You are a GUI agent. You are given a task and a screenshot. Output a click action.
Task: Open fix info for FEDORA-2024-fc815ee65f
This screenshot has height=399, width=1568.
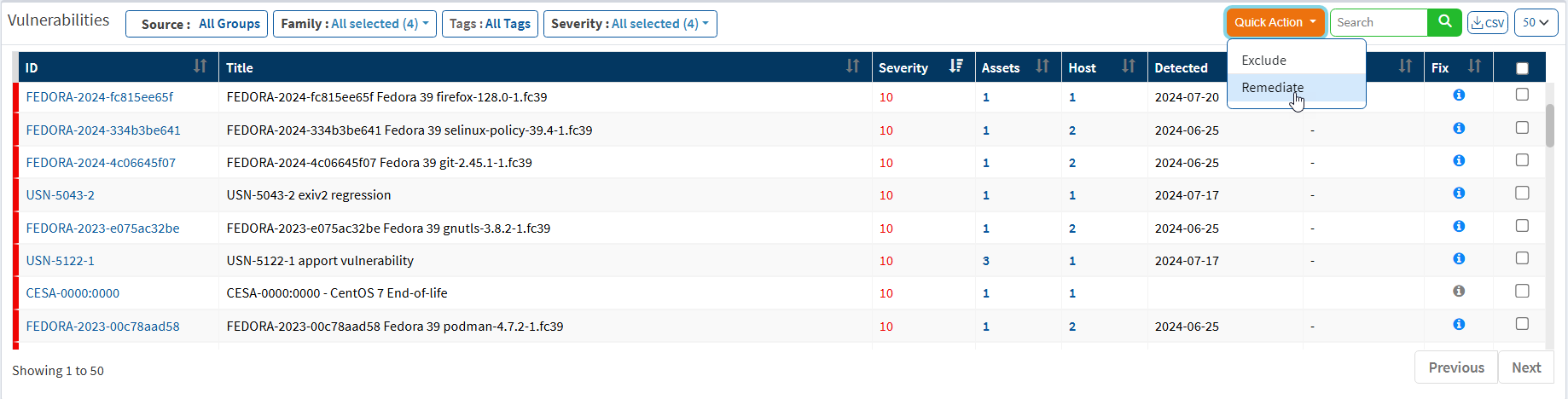(x=1459, y=95)
